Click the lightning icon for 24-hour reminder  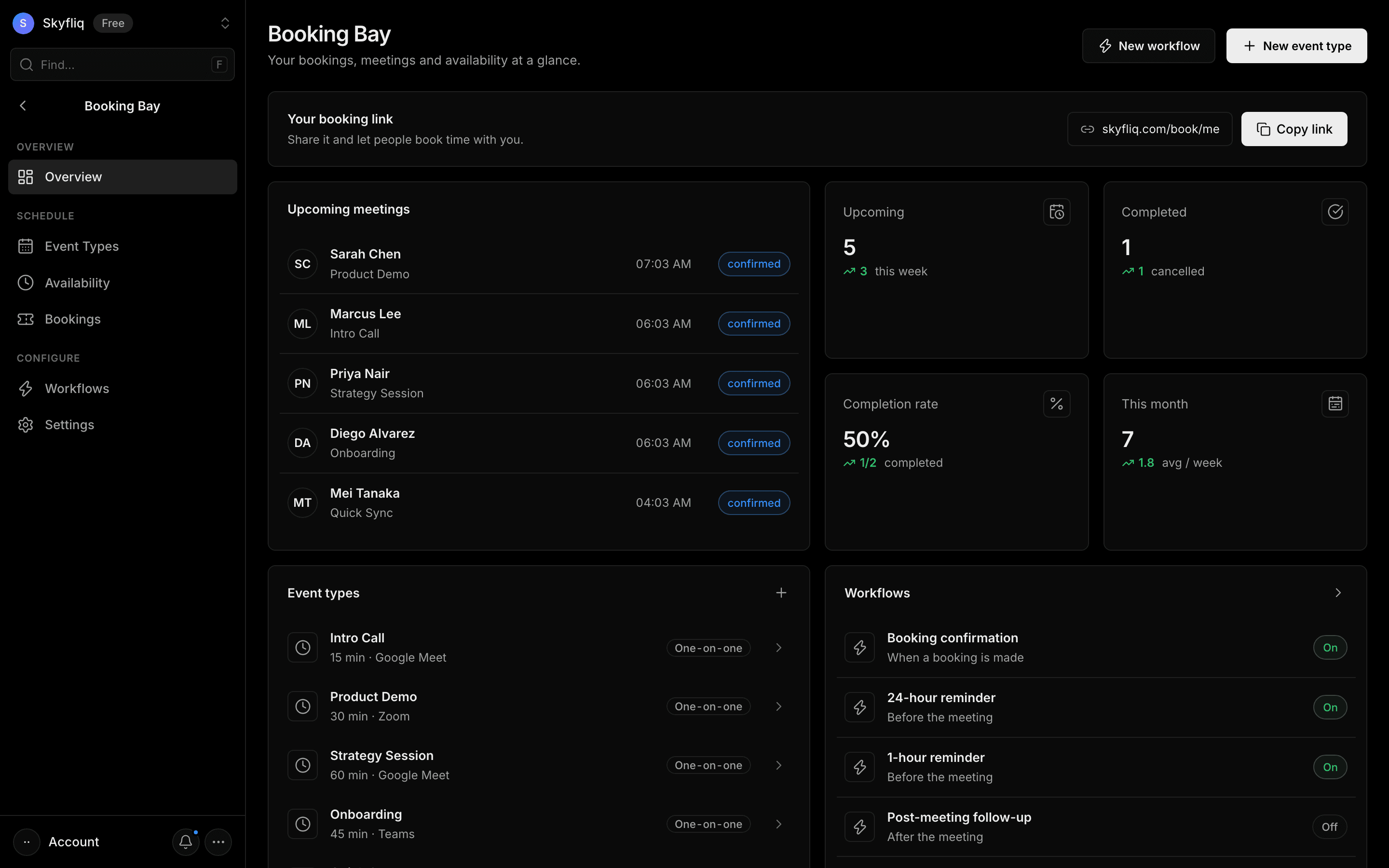pyautogui.click(x=859, y=707)
